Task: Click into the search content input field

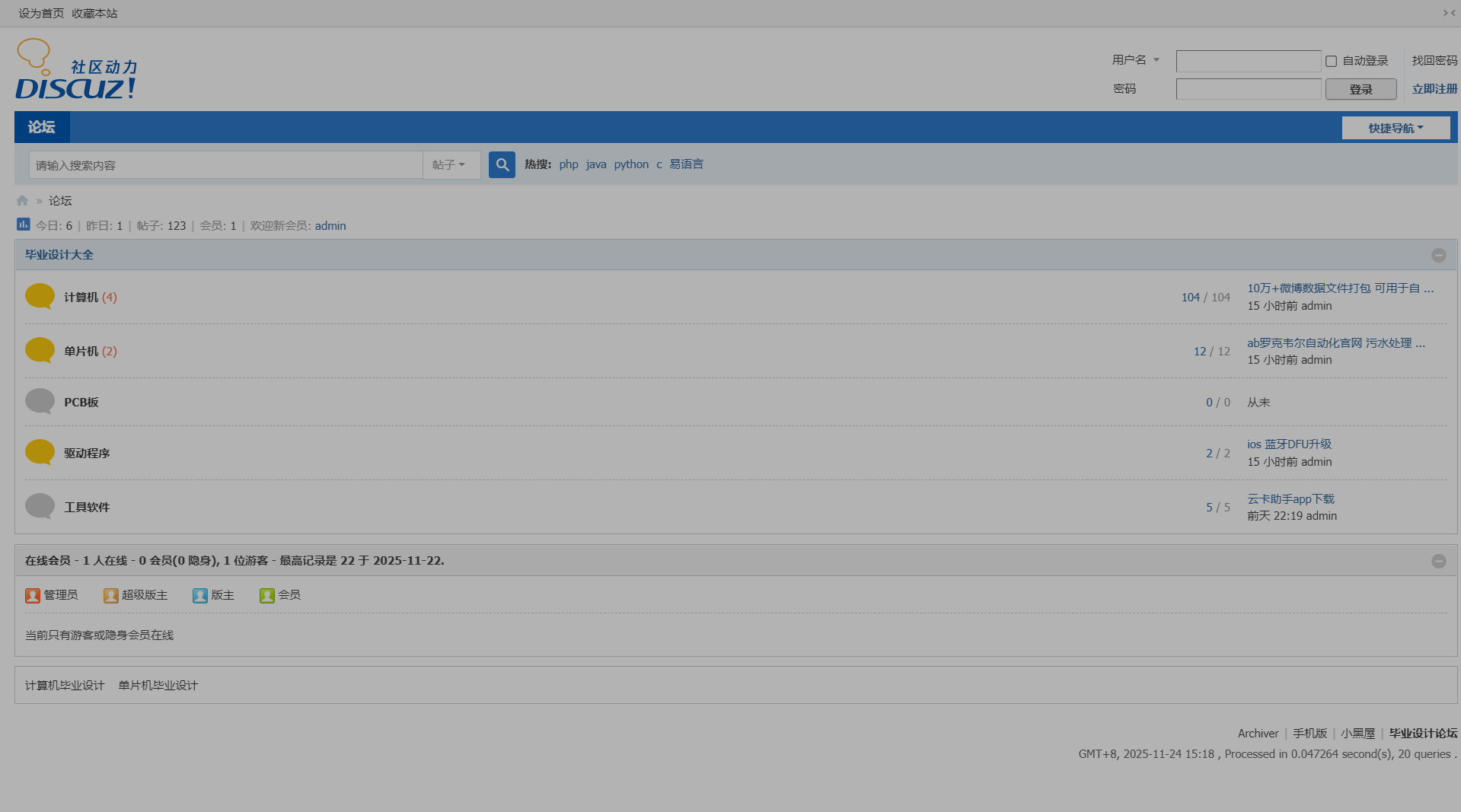Action: [225, 165]
